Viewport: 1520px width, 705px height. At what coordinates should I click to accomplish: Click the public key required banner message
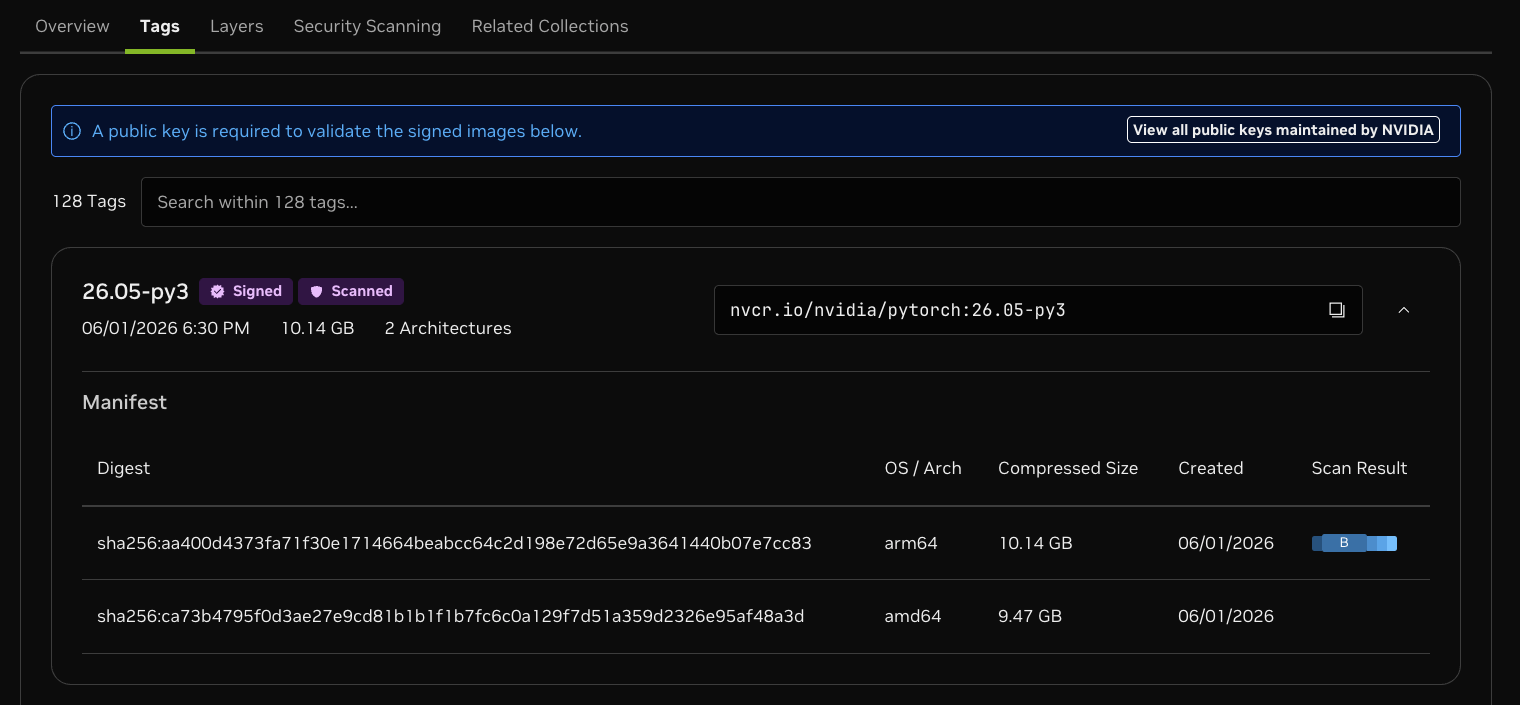click(x=337, y=131)
